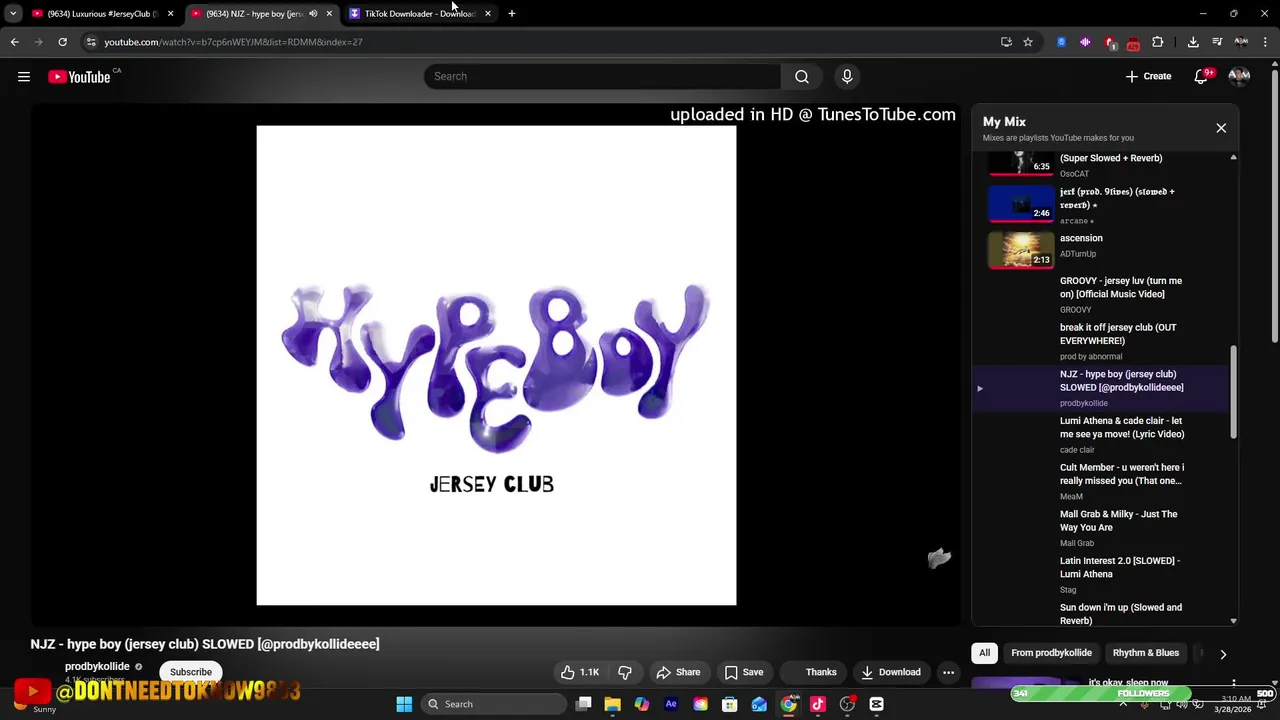Viewport: 1280px width, 720px height.
Task: Click the page vertical scrollbar
Action: 1274,205
